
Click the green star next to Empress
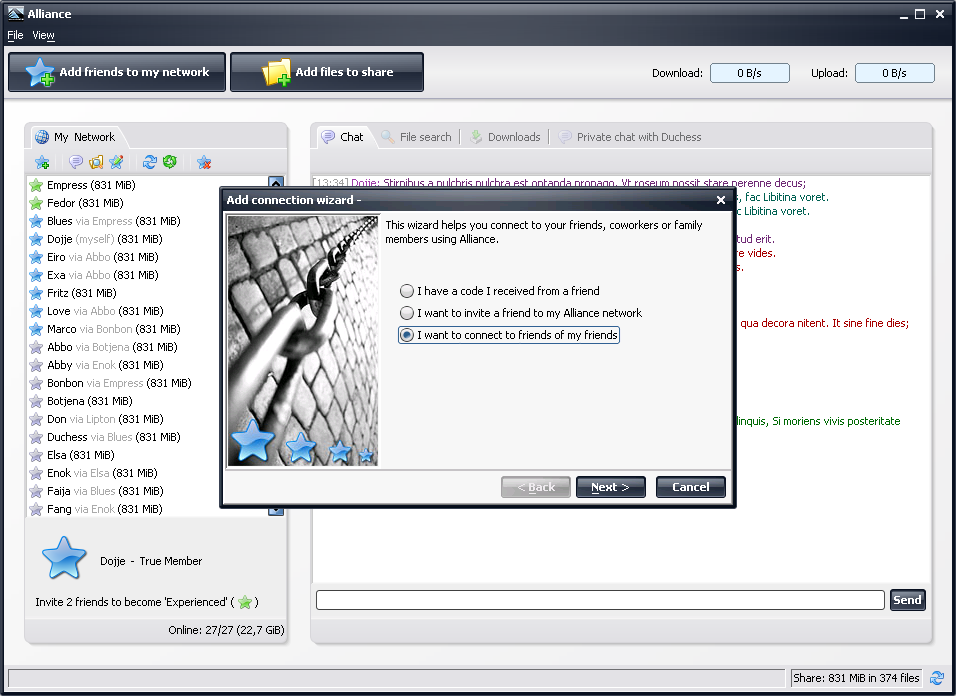pyautogui.click(x=36, y=185)
